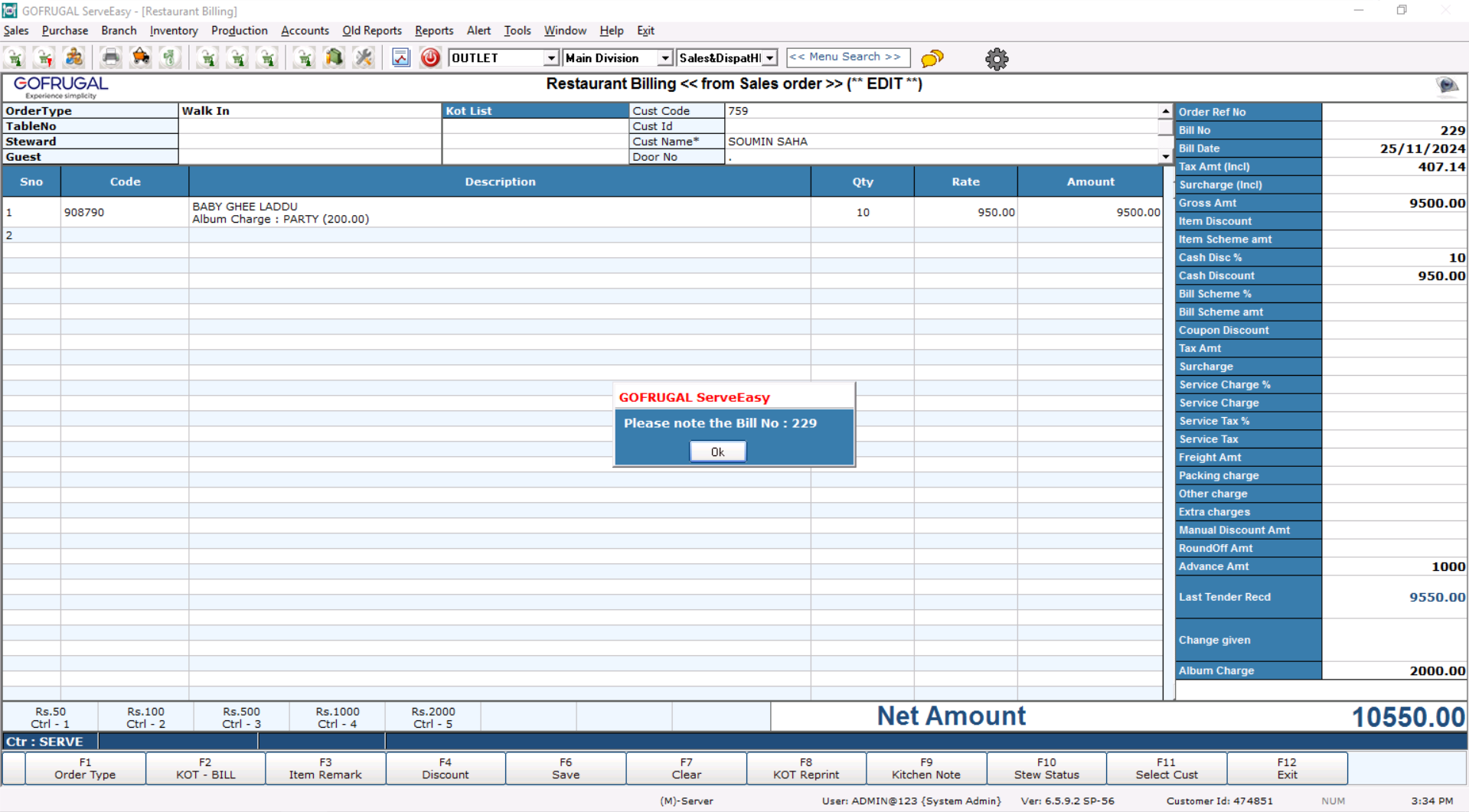Click the F6 Save button
1469x812 pixels.
pos(565,768)
